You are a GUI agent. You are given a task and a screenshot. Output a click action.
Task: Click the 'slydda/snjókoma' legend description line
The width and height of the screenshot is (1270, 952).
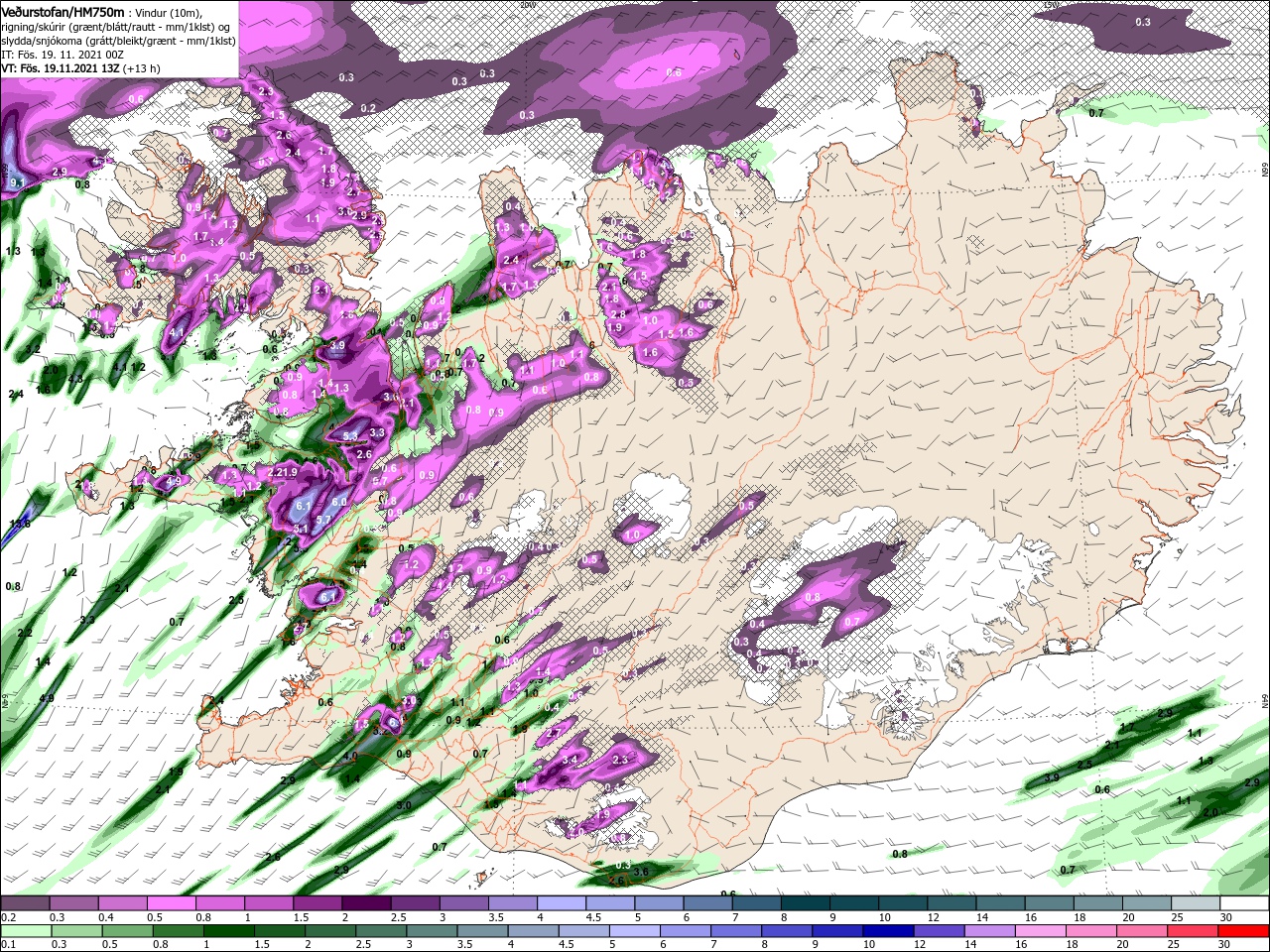(116, 40)
